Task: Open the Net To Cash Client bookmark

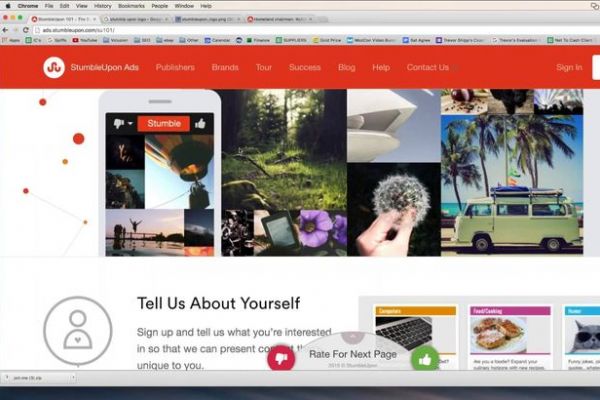Action: (x=570, y=40)
